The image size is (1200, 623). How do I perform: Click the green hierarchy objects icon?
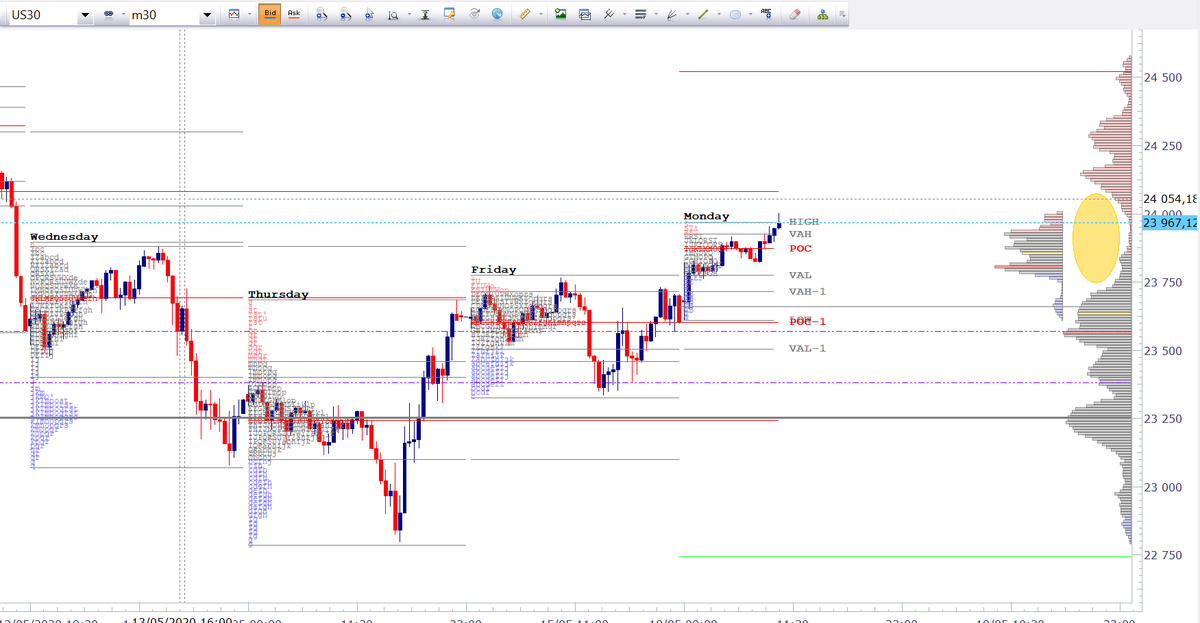823,15
